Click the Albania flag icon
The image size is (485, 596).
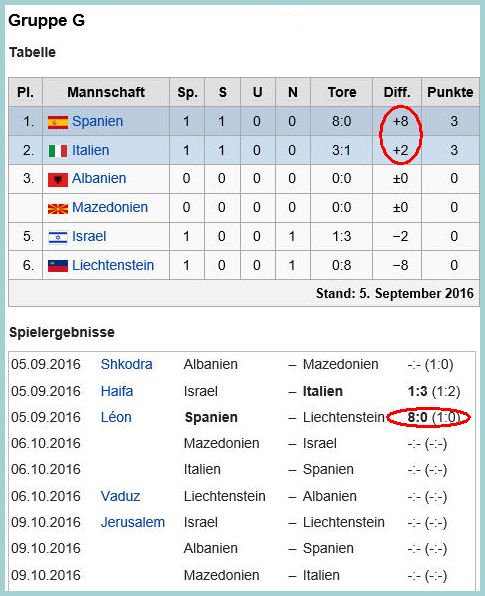click(x=58, y=179)
